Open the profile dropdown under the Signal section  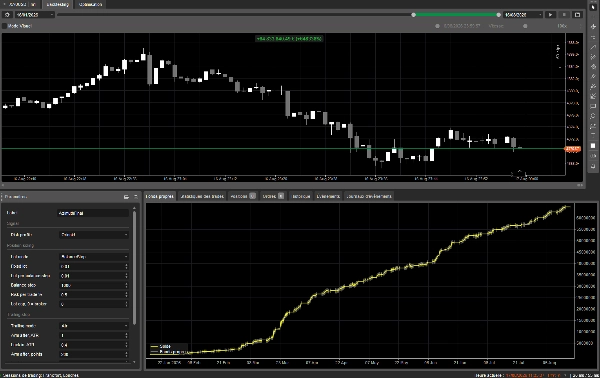pos(94,235)
